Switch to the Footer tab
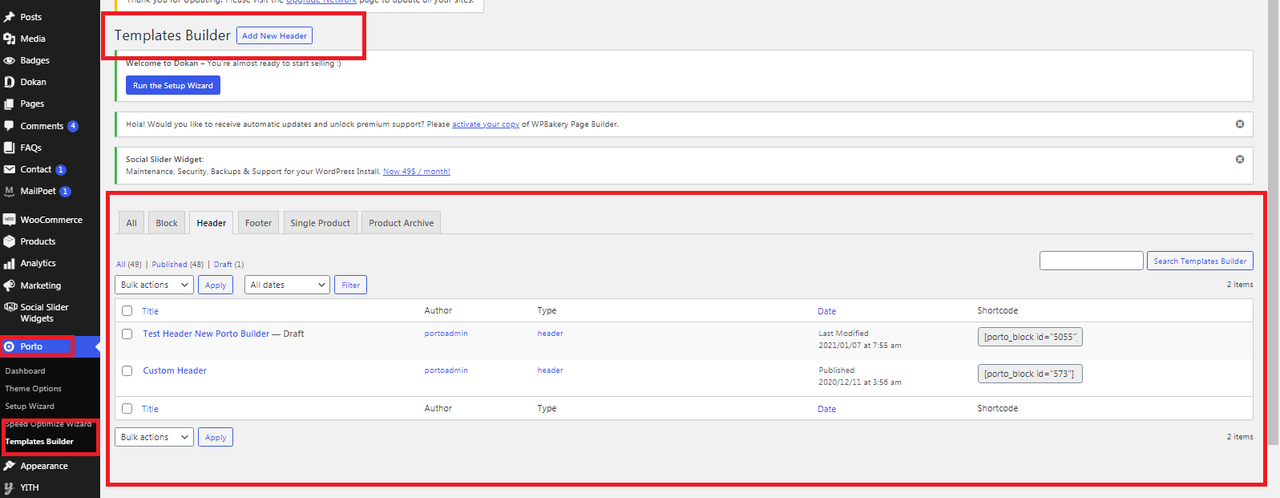The image size is (1280, 498). (259, 223)
